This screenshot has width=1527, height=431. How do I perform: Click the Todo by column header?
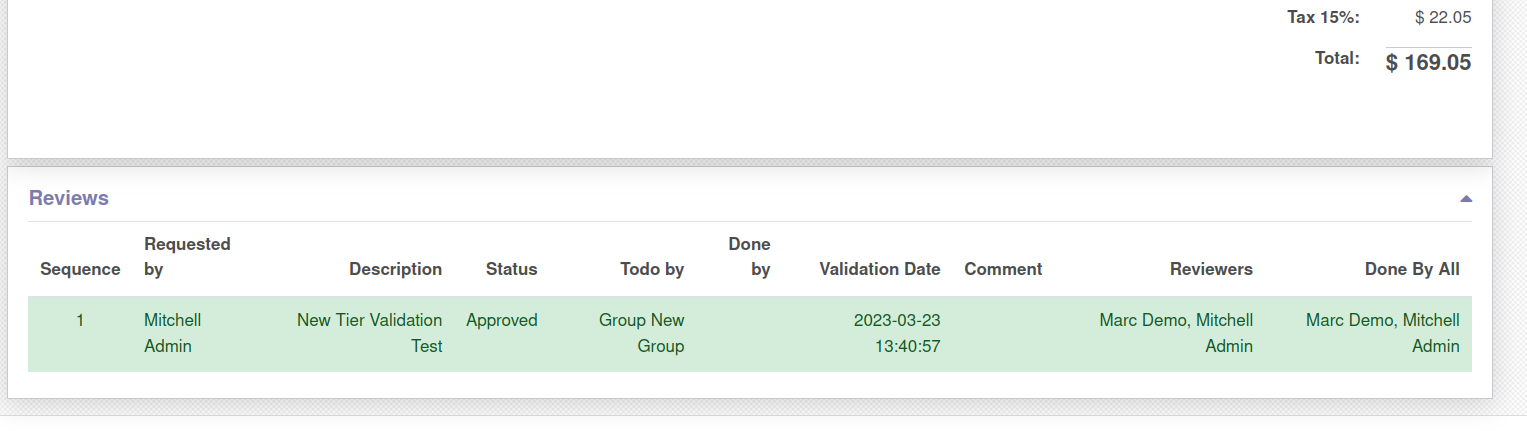[652, 269]
